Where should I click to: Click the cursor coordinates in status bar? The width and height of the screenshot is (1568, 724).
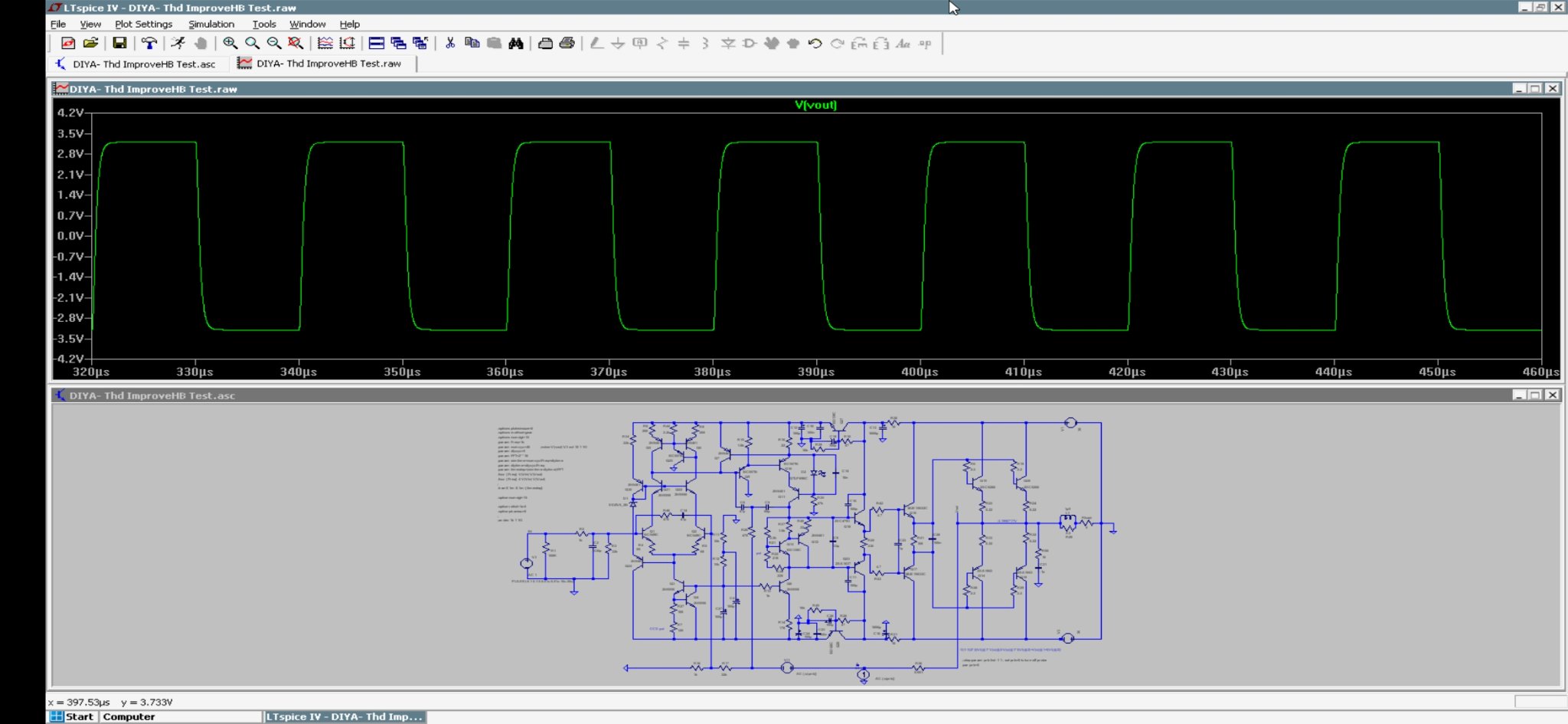(110, 702)
